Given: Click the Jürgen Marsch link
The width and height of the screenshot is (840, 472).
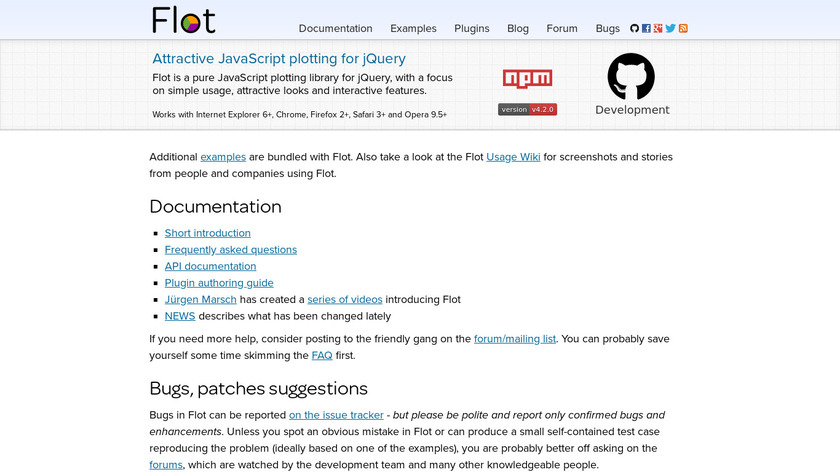Looking at the screenshot, I should [x=200, y=299].
